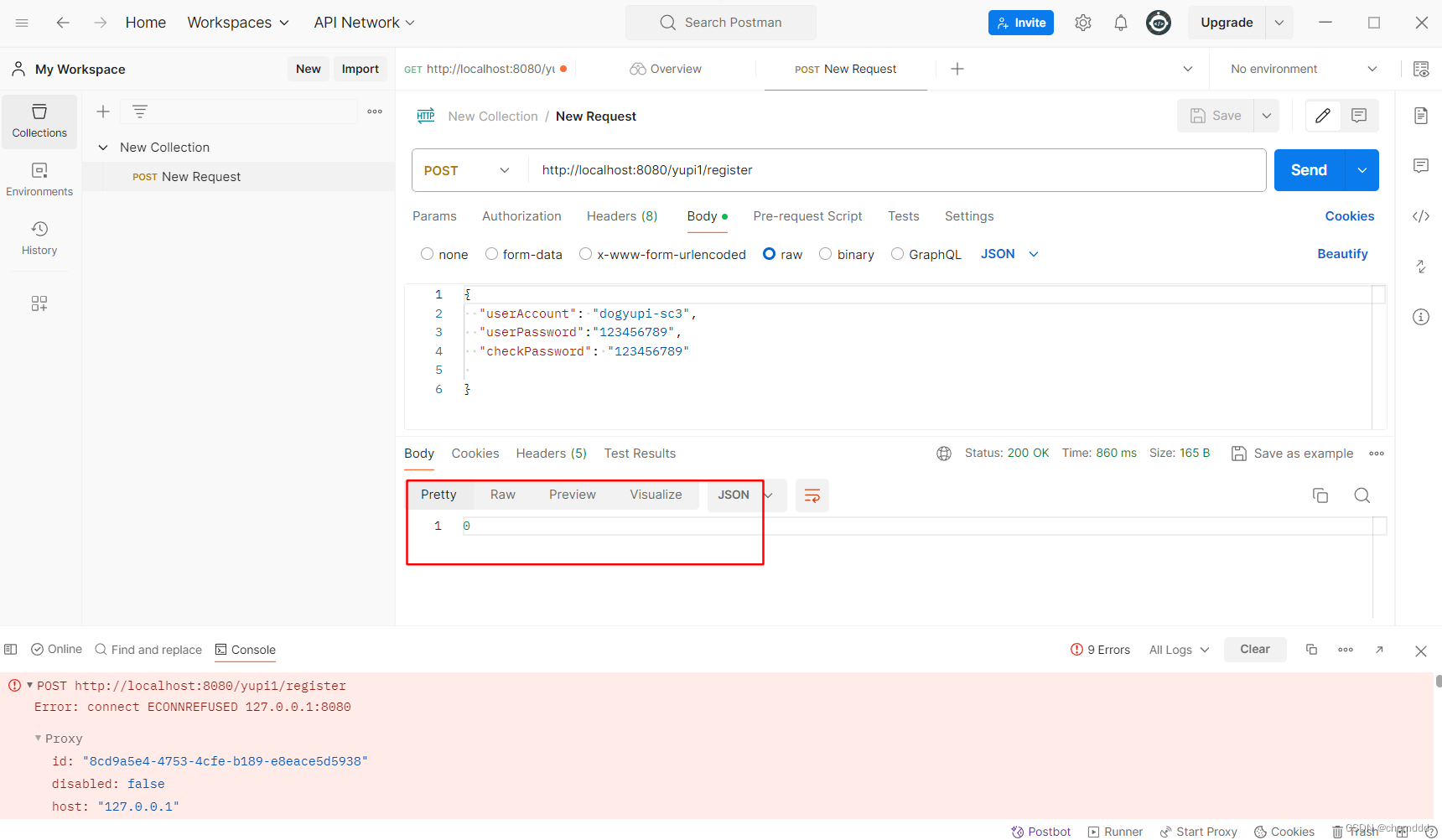Switch to the Authorization tab
Viewport: 1442px width, 840px height.
point(521,216)
